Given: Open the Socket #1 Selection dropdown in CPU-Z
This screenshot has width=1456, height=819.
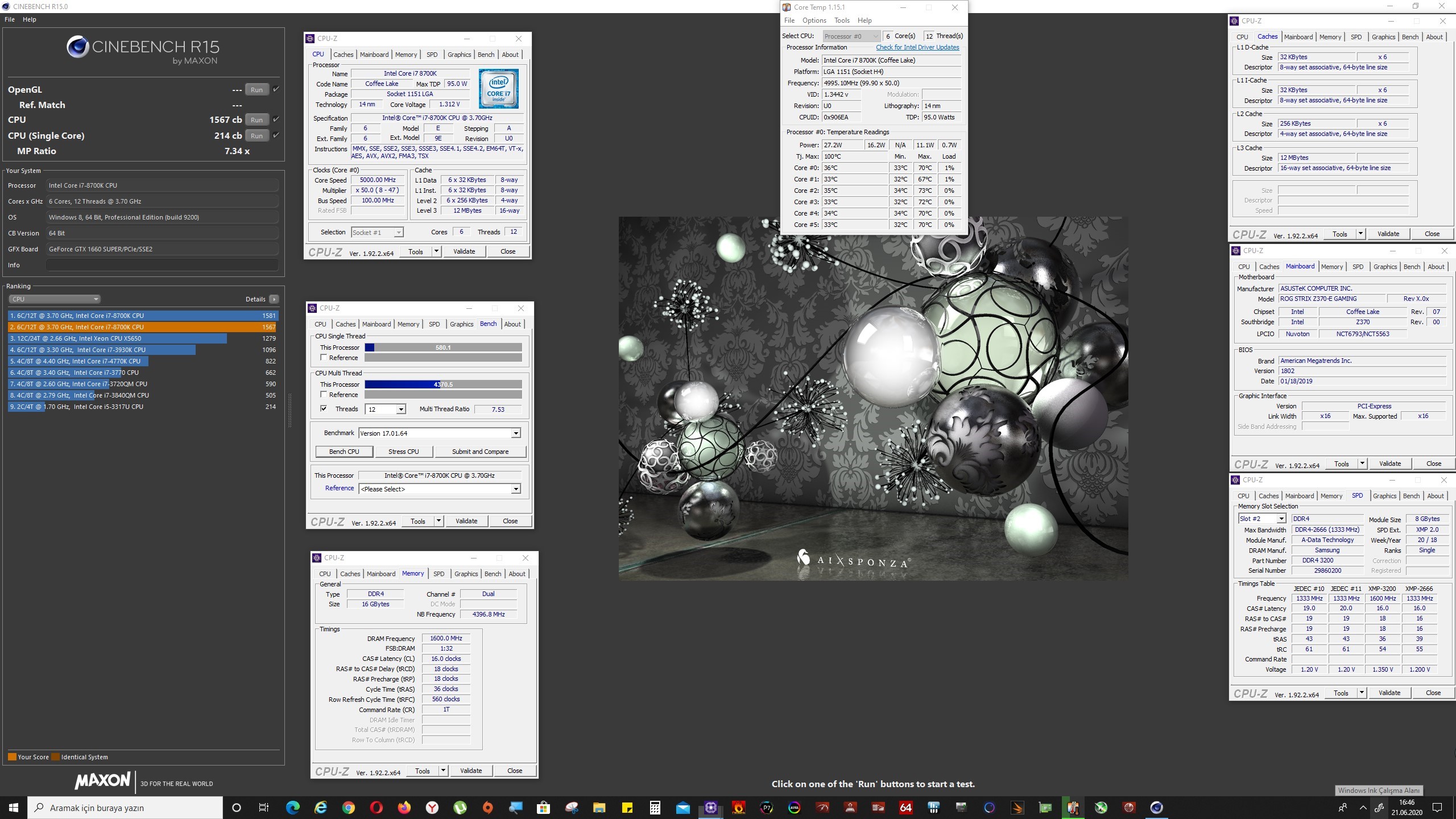Looking at the screenshot, I should 377,232.
